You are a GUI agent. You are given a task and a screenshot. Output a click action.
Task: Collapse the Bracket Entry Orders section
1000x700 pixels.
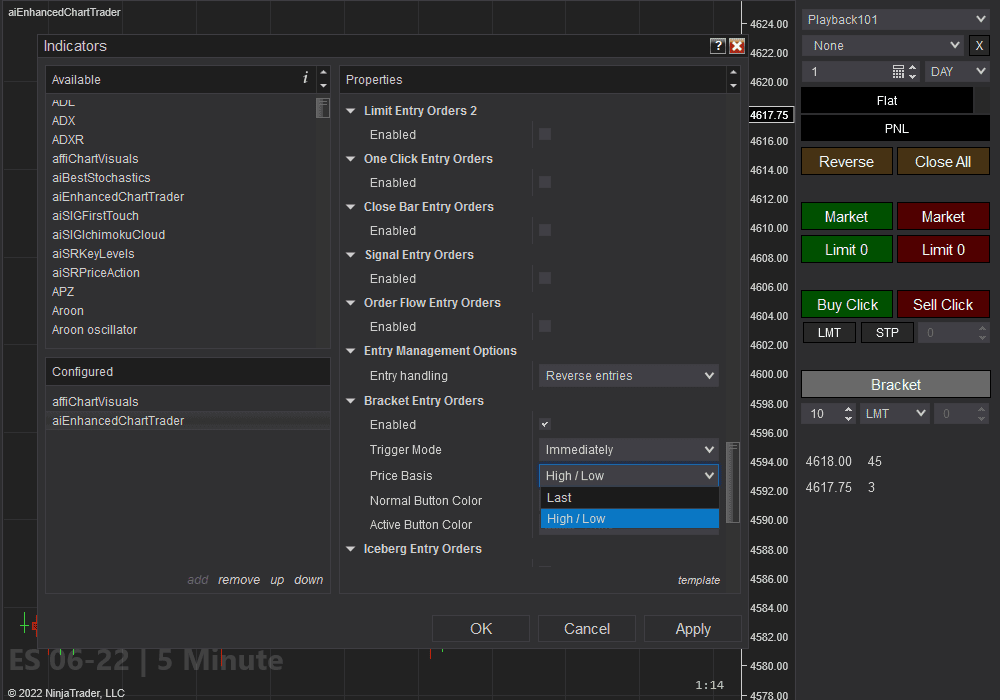(x=350, y=400)
